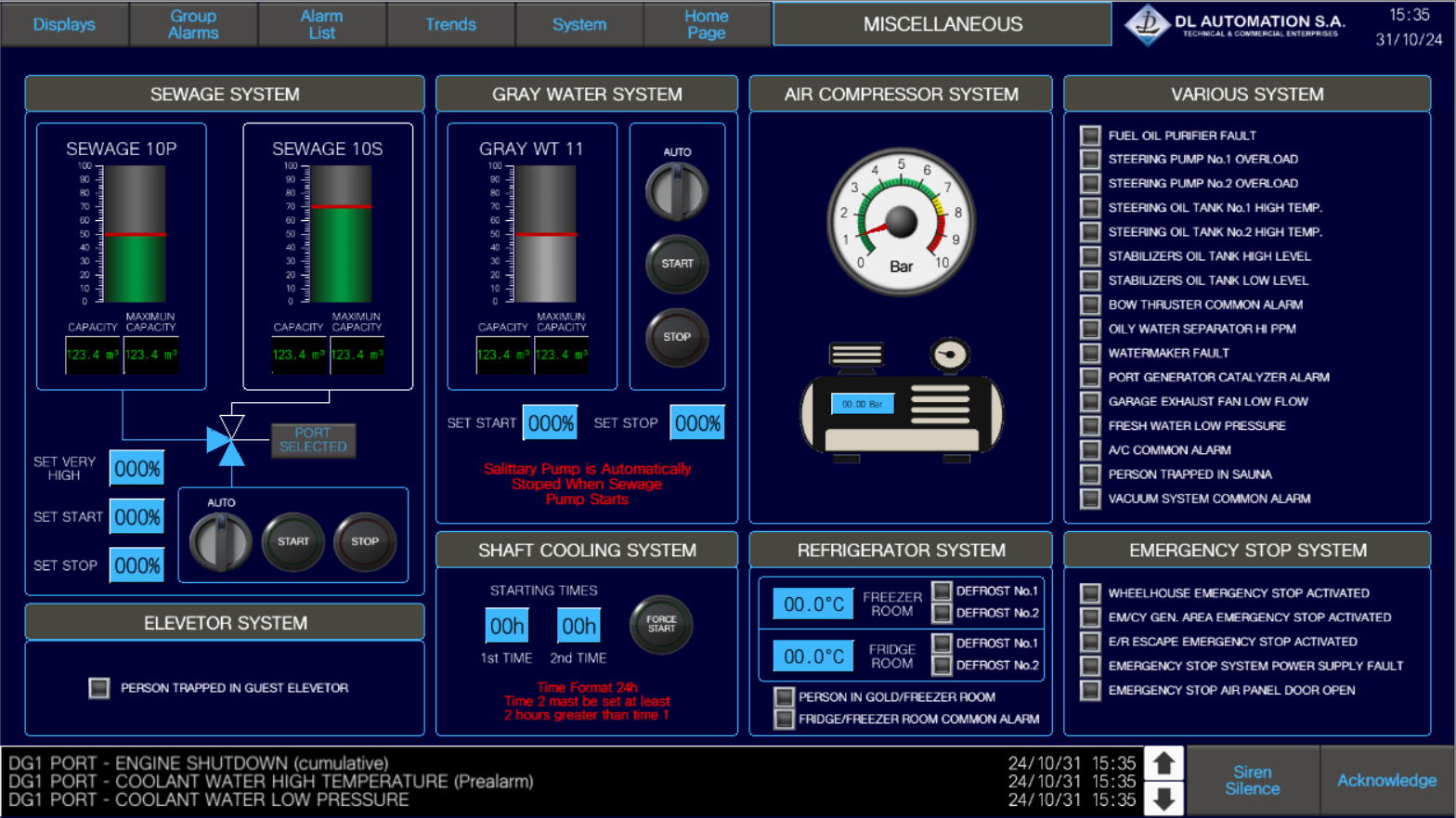Click the sewage three-way valve symbol

coord(227,440)
